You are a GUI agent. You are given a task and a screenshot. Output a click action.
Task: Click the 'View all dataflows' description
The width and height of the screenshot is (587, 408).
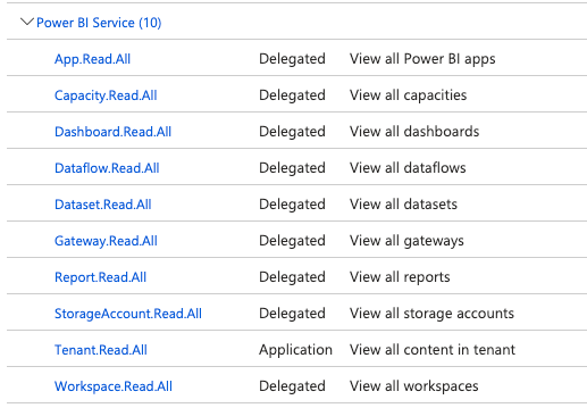(408, 168)
